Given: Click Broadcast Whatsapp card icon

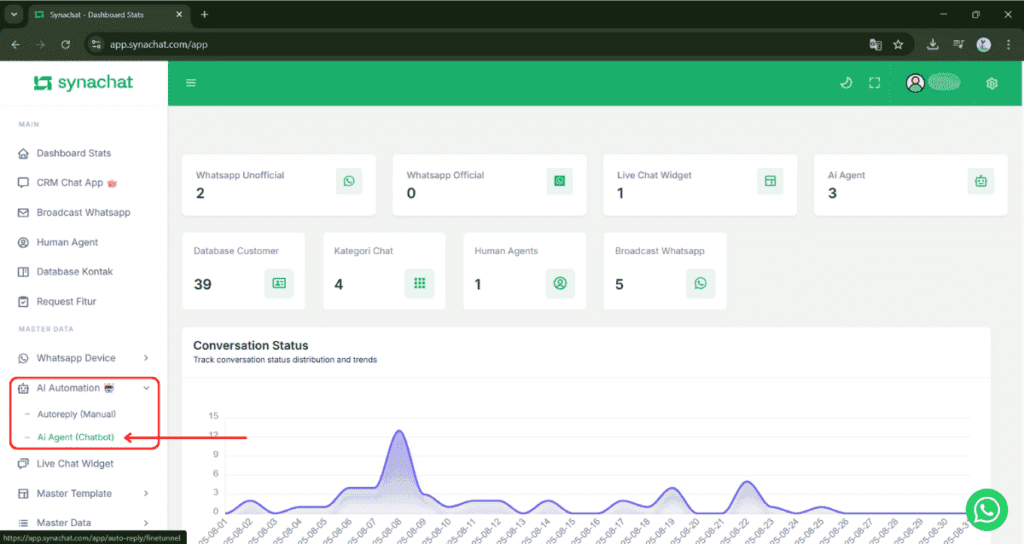Looking at the screenshot, I should click(x=700, y=283).
